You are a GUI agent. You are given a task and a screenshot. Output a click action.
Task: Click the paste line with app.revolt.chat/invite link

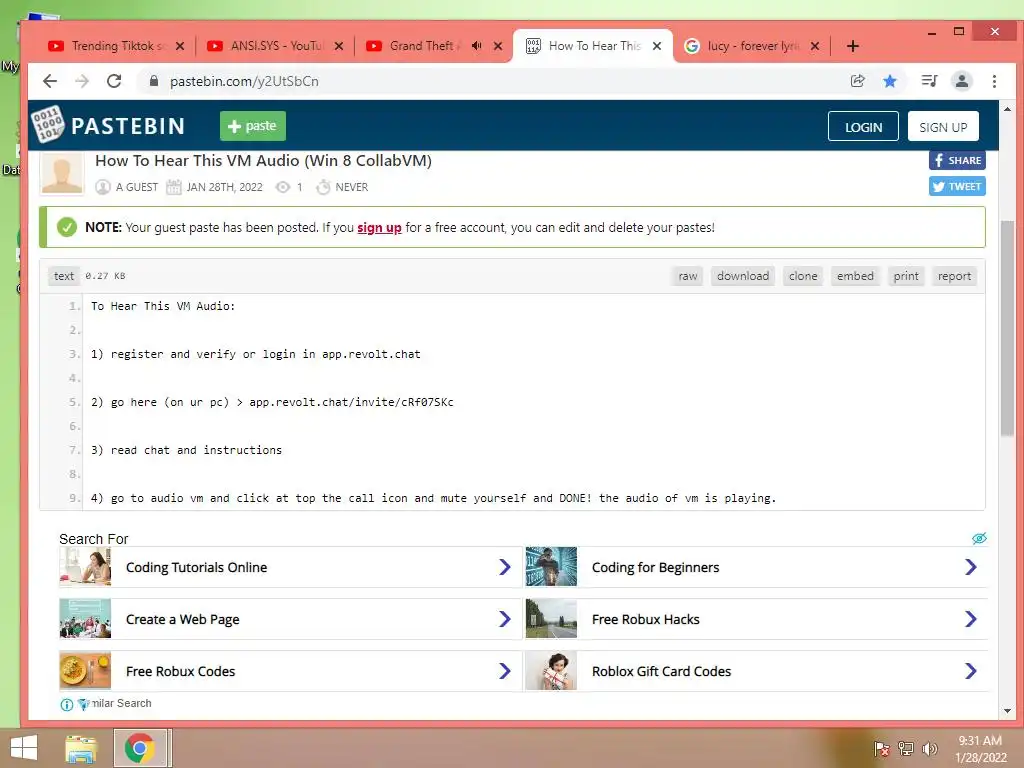272,402
